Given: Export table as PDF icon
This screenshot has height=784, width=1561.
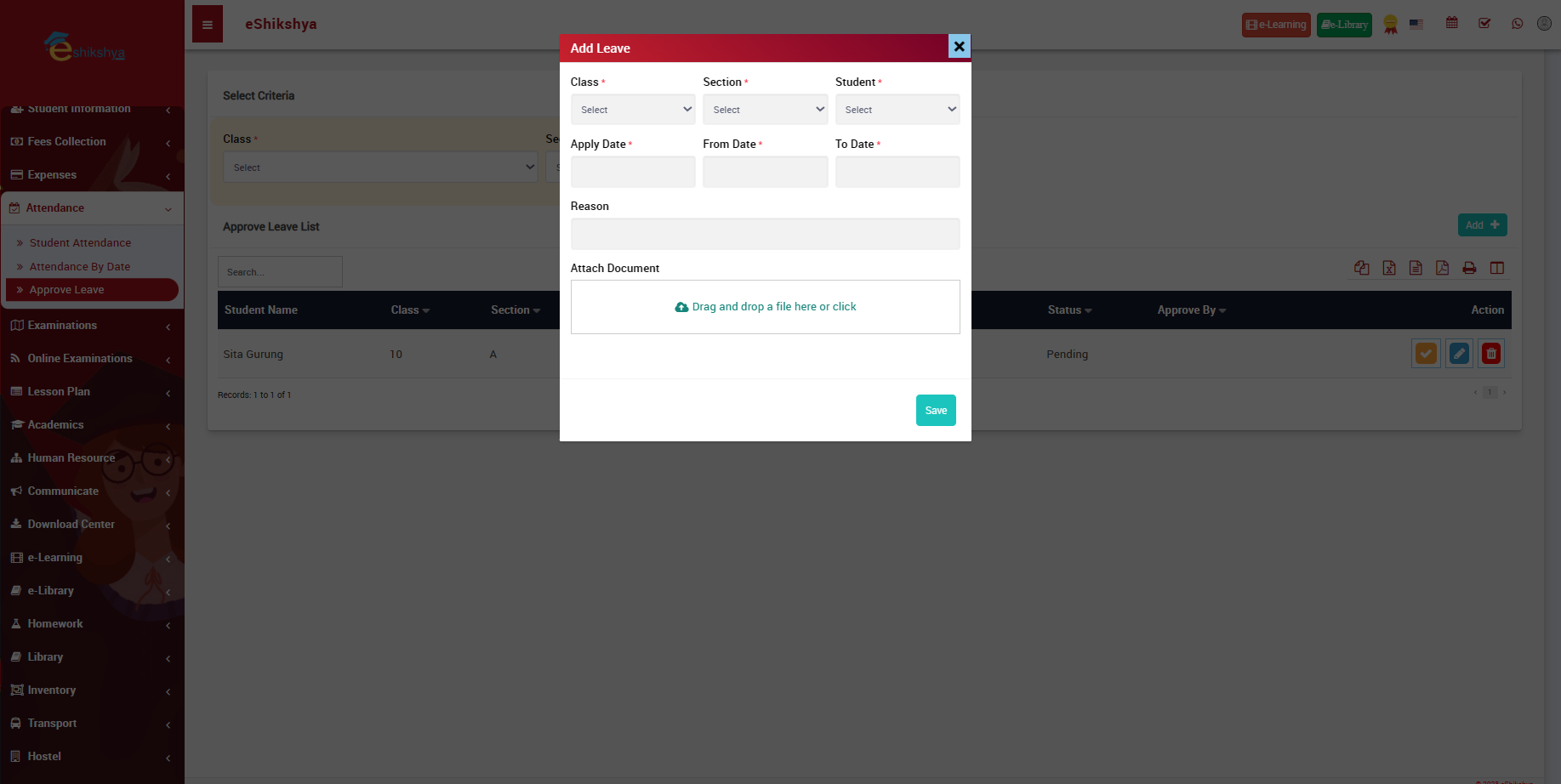Looking at the screenshot, I should [1442, 269].
